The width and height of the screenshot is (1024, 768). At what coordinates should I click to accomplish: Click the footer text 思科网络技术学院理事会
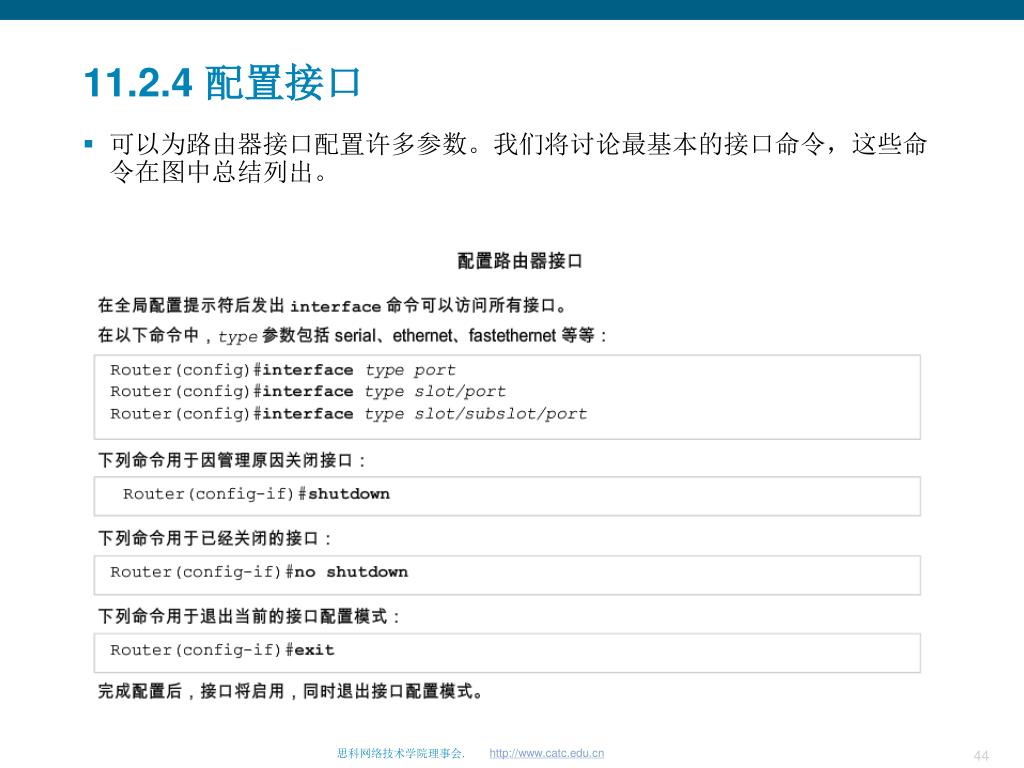(401, 753)
